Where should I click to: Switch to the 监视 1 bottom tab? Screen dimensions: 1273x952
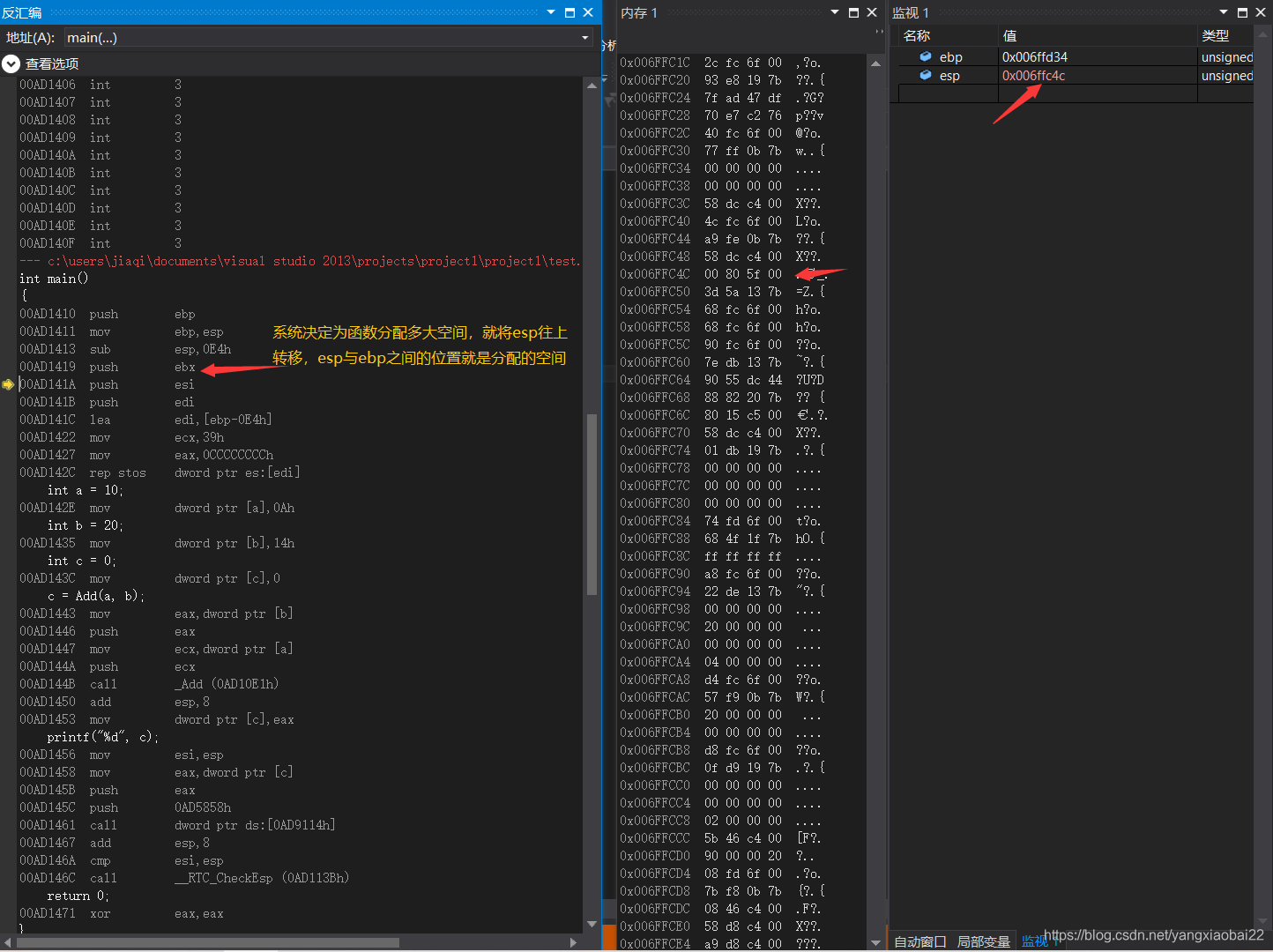1041,941
